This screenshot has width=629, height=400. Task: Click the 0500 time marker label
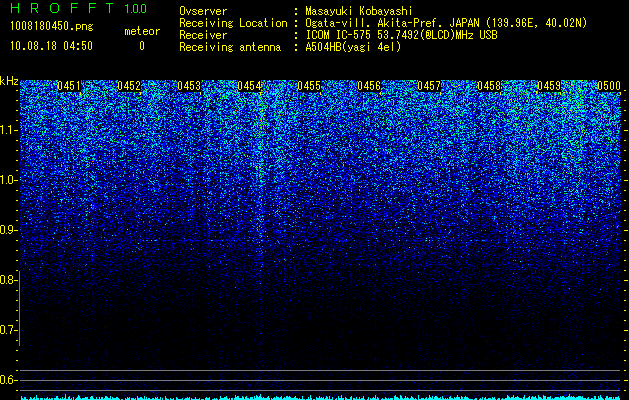pos(609,86)
